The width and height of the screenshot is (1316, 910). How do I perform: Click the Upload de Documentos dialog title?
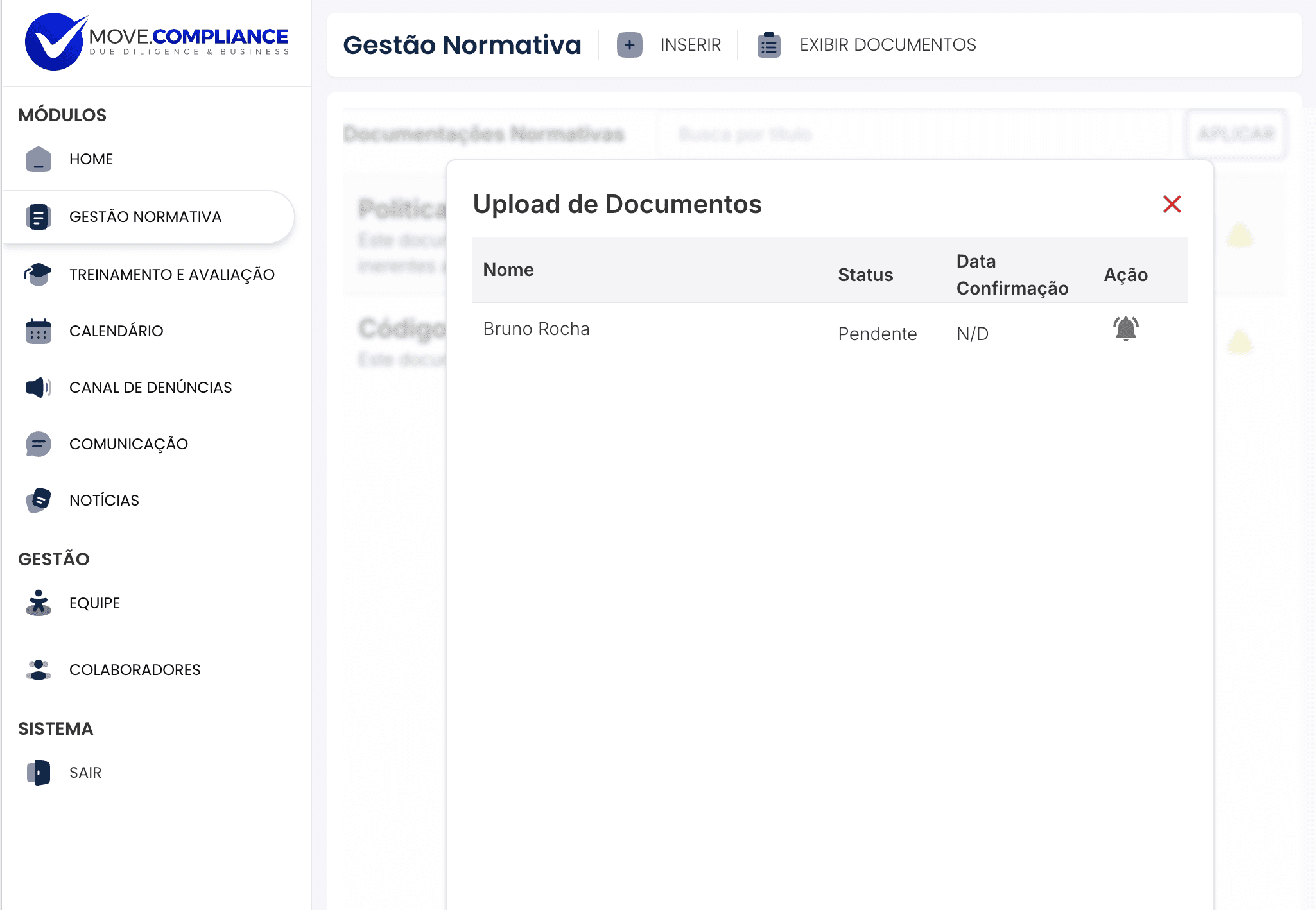(617, 204)
